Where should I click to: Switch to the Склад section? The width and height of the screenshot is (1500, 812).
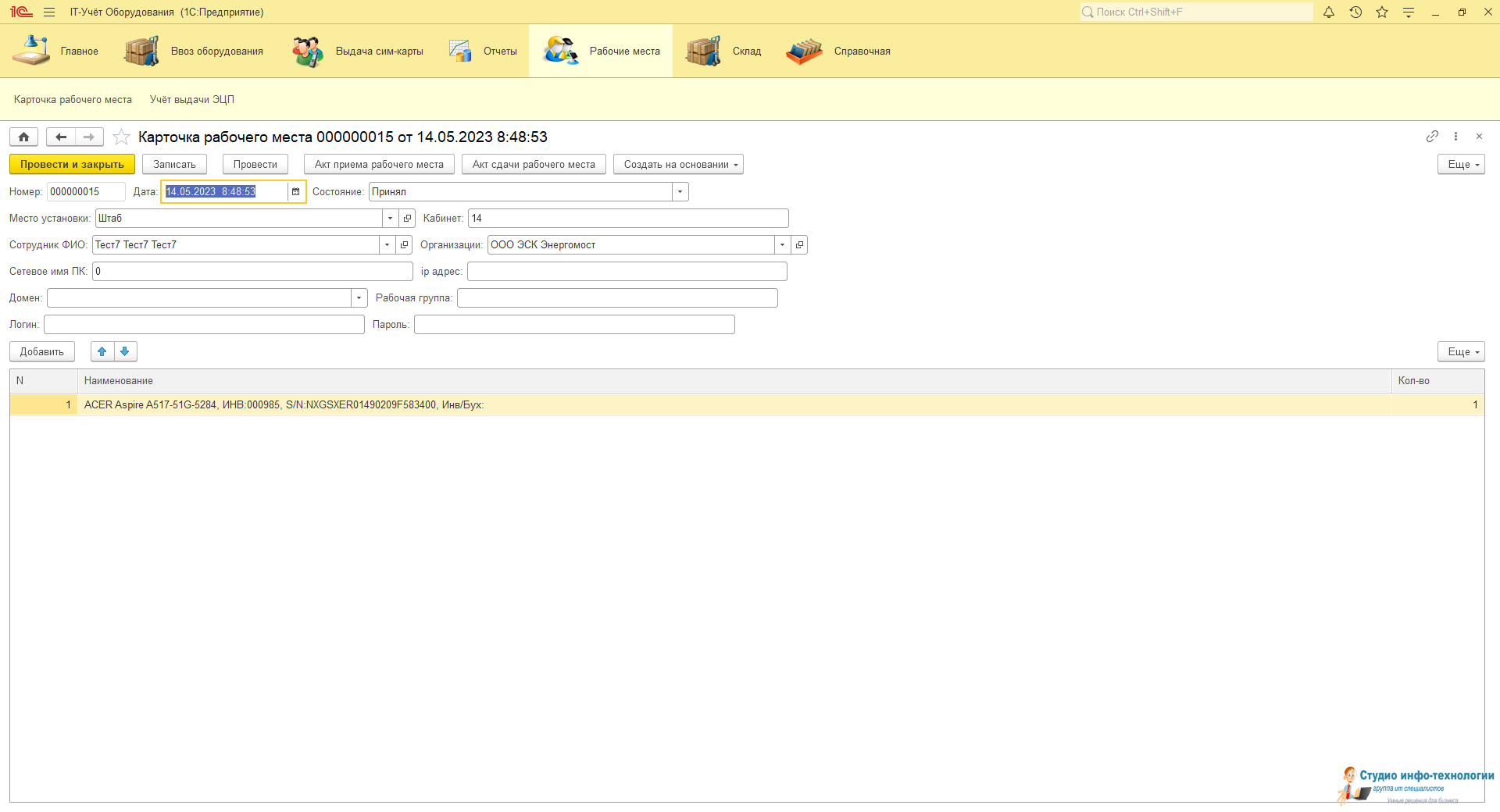tap(724, 52)
